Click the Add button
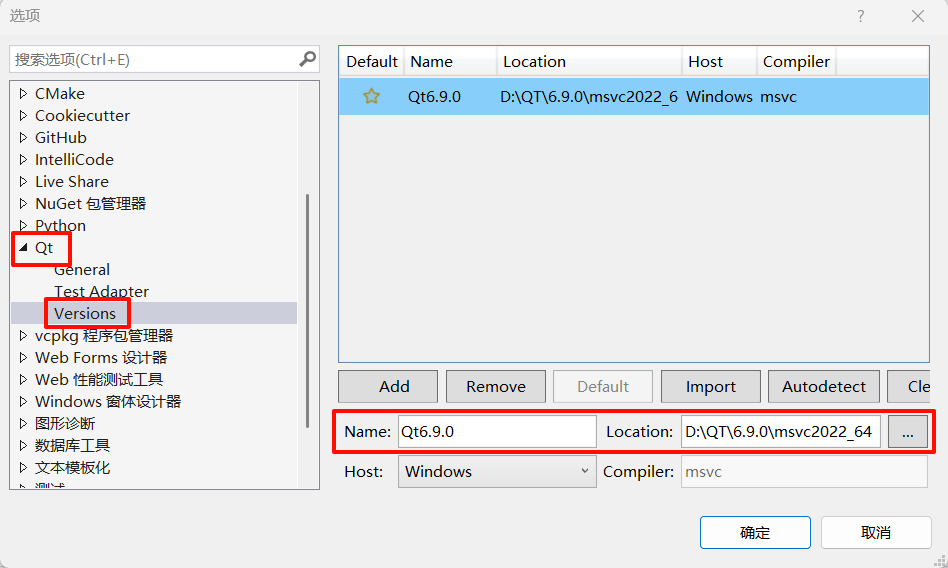The width and height of the screenshot is (948, 568). point(388,387)
